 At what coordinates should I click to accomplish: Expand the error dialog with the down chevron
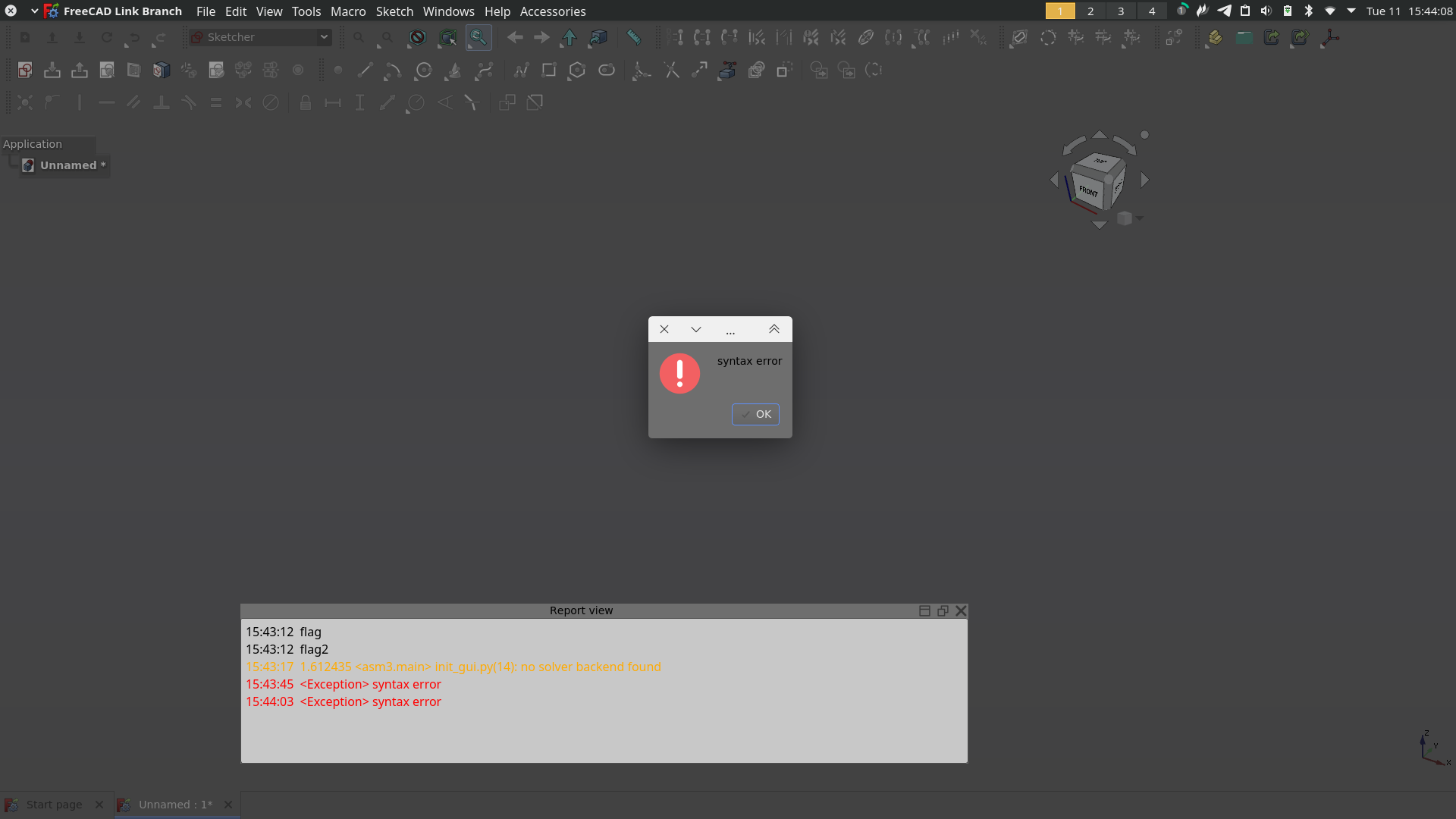pyautogui.click(x=696, y=328)
